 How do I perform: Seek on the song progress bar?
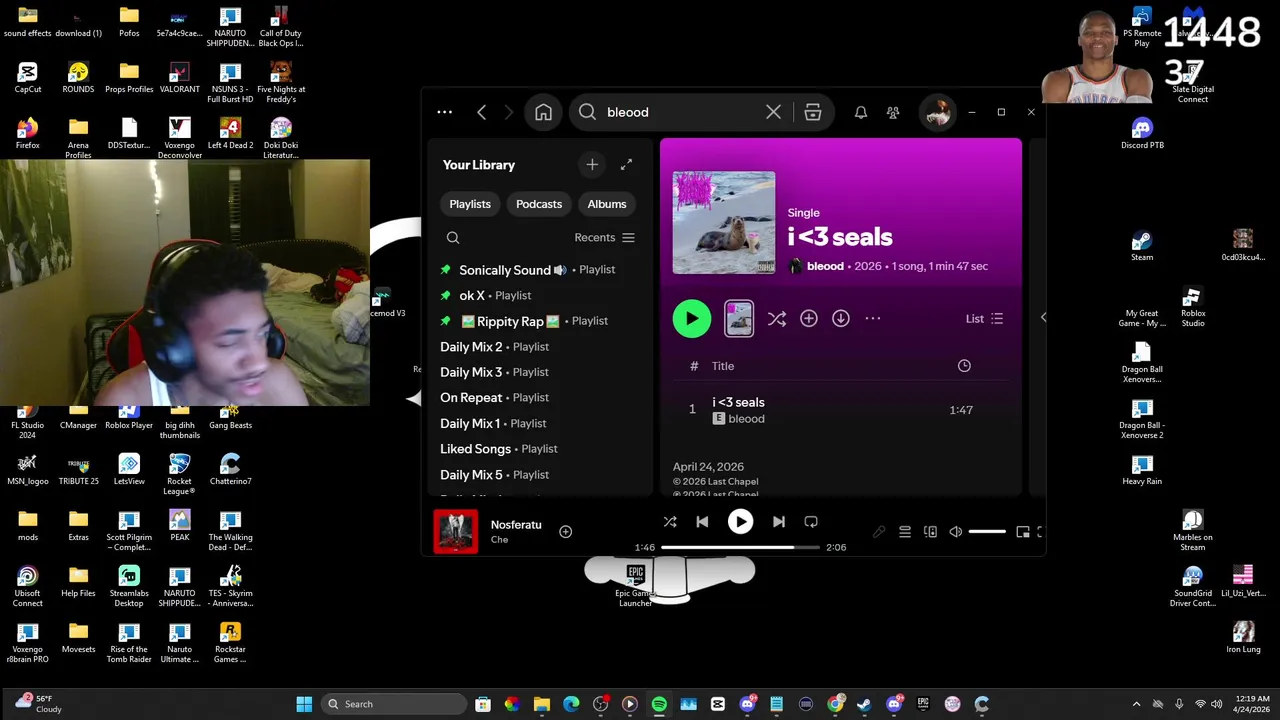740,548
